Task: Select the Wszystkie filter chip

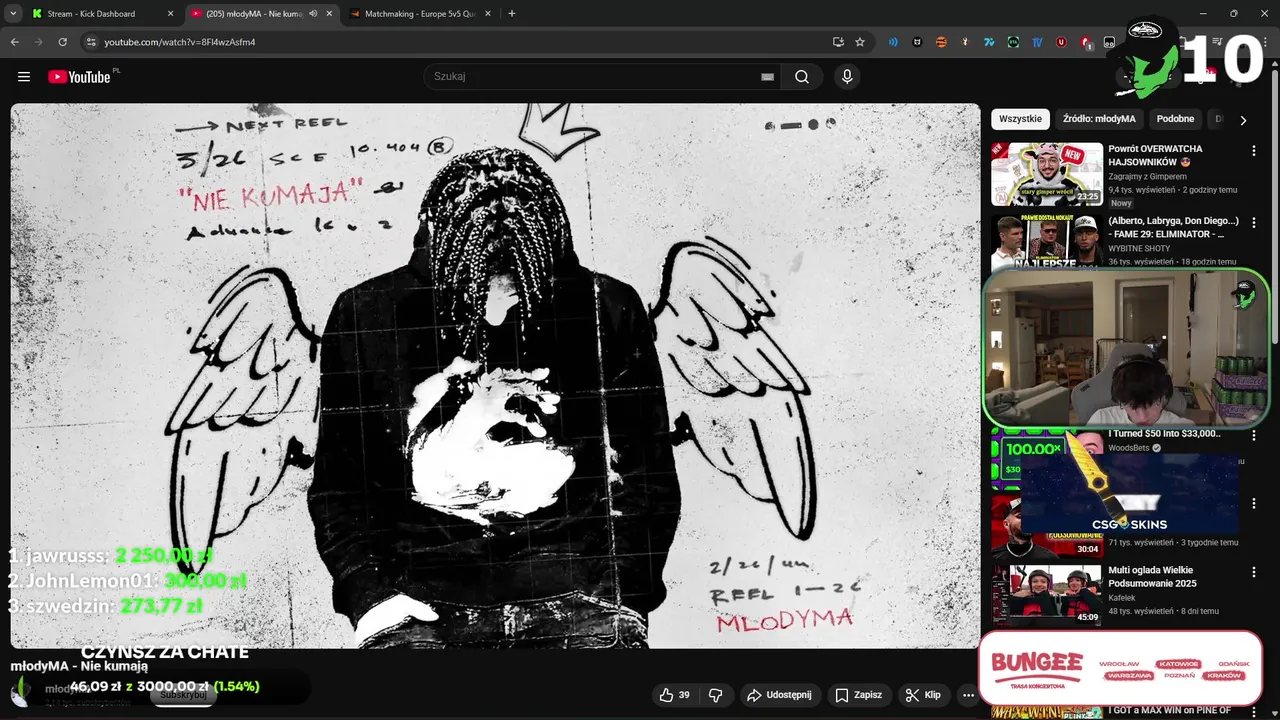Action: (1020, 119)
